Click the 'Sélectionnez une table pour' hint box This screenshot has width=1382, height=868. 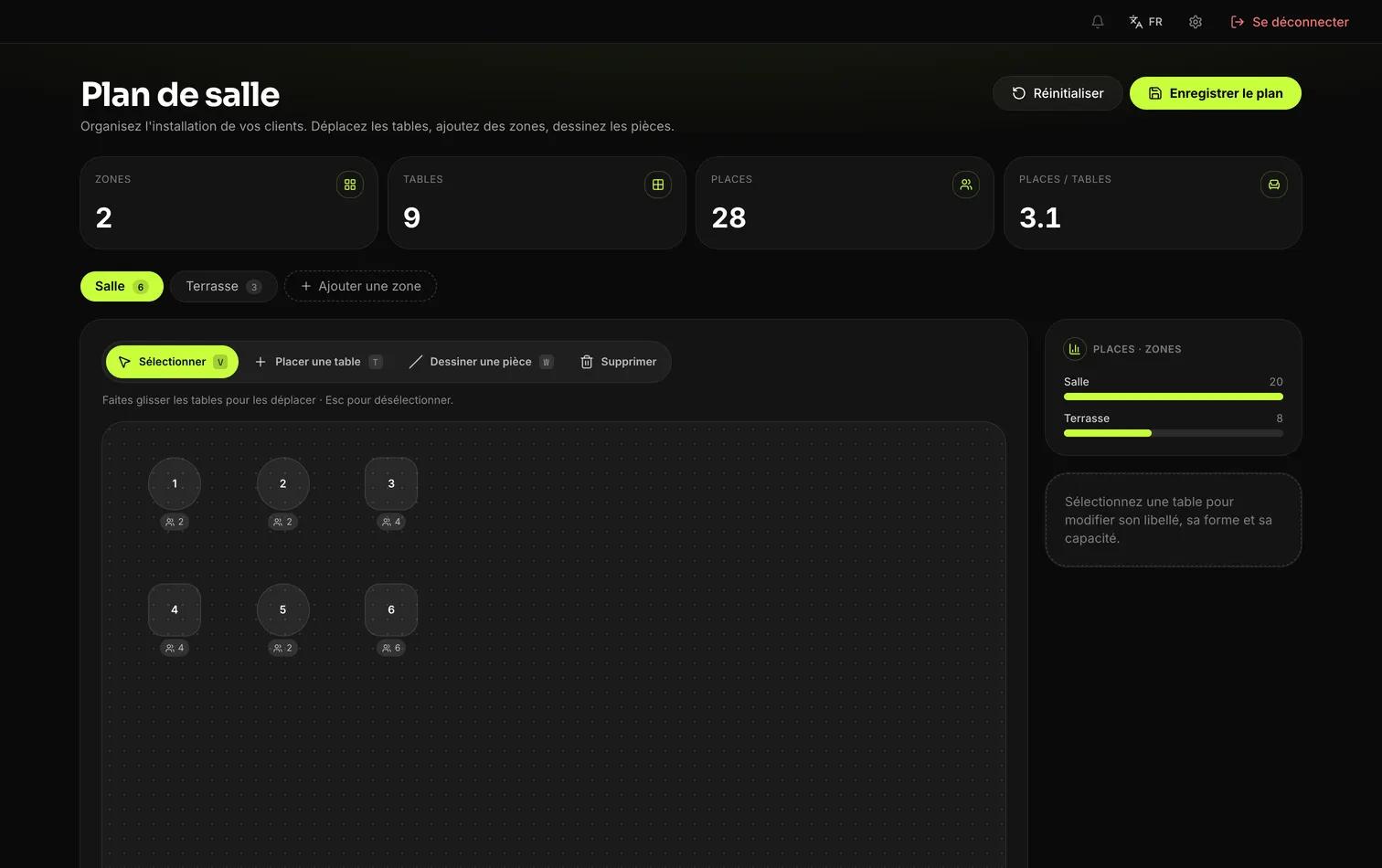(x=1174, y=520)
